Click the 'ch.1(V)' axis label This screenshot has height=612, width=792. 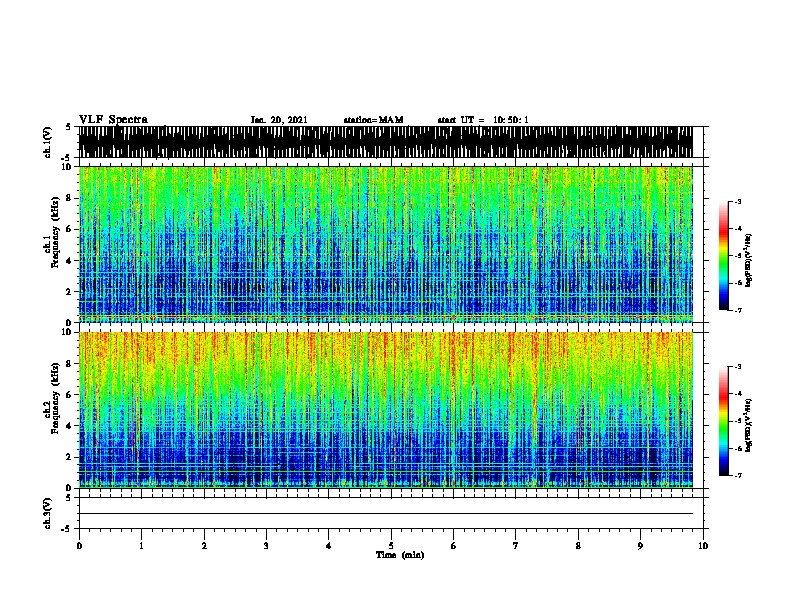pos(48,142)
